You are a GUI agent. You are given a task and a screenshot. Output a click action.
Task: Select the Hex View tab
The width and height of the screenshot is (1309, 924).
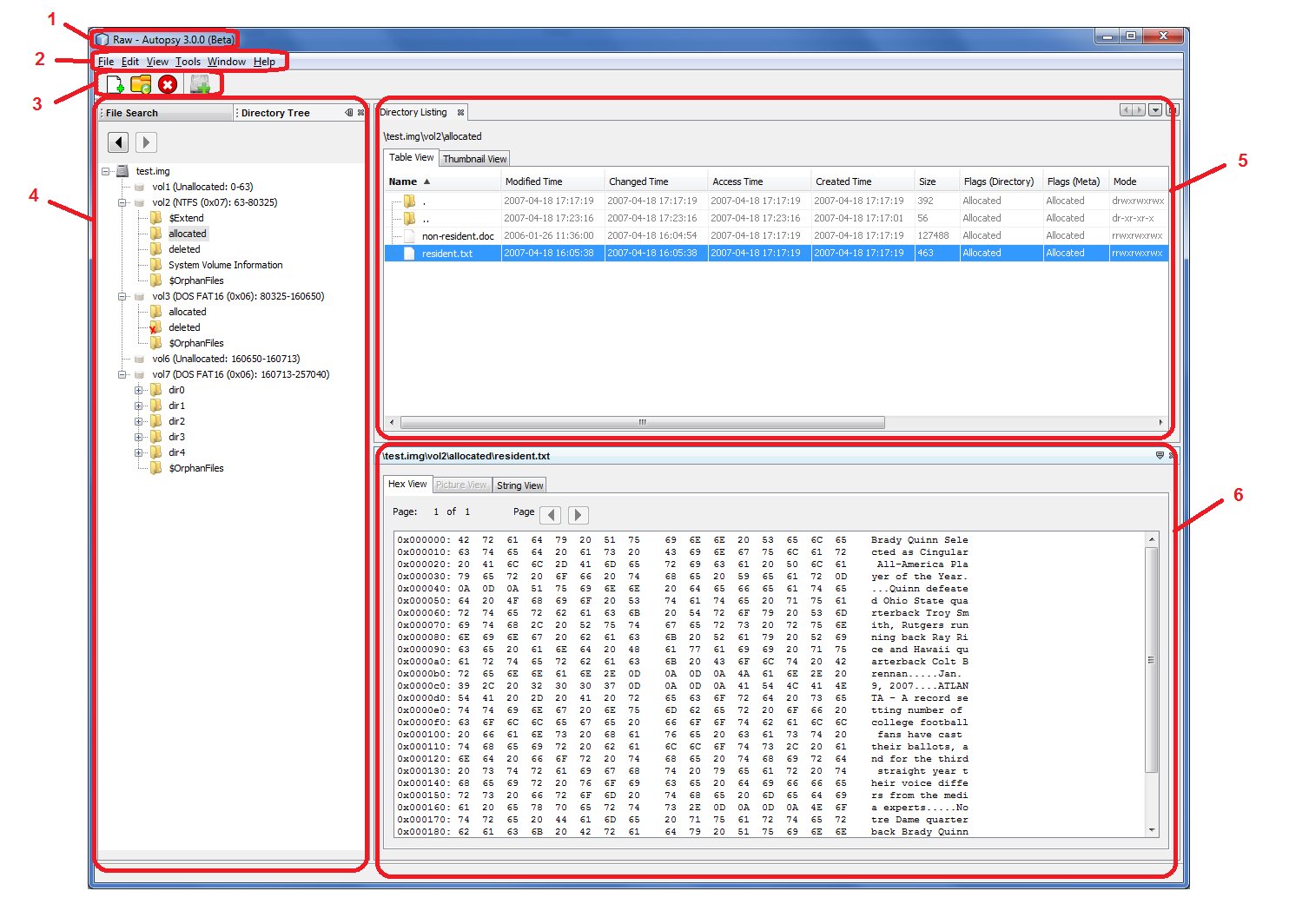click(x=407, y=485)
